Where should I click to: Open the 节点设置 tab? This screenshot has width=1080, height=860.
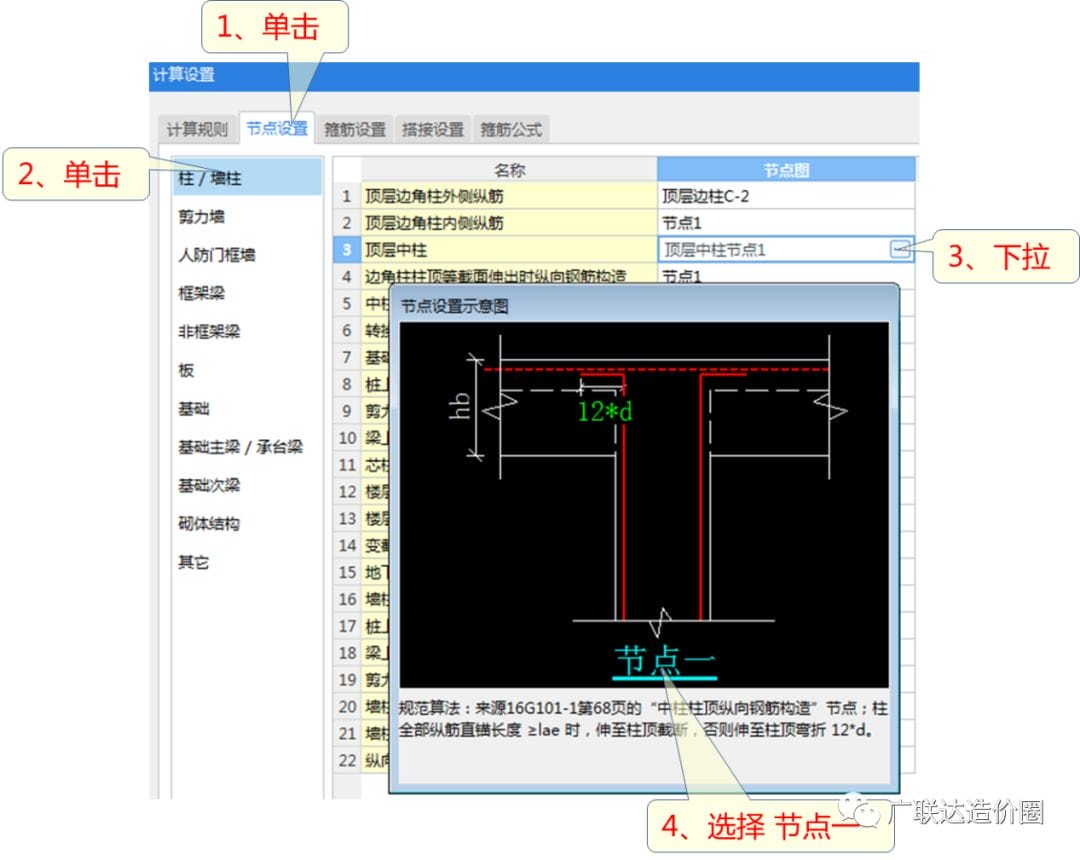click(x=277, y=129)
